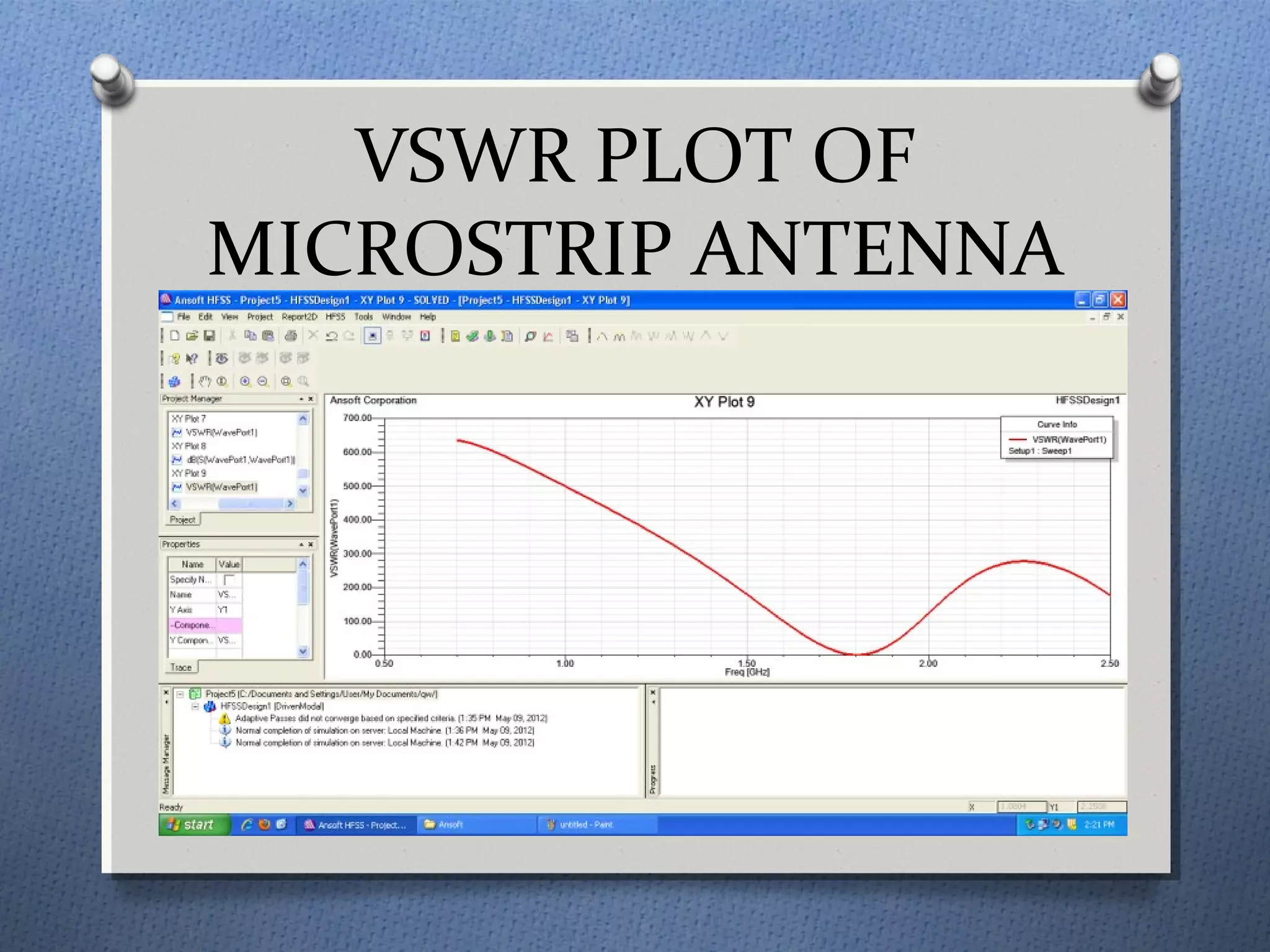
Task: Collapse the HFSSDesign1 node in Message Manager
Action: 195,707
